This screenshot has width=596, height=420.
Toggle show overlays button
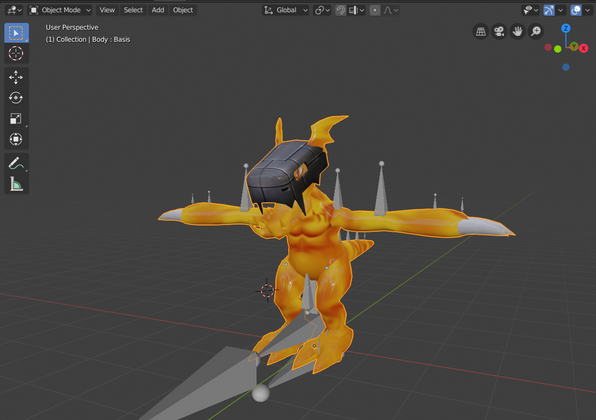coord(575,10)
